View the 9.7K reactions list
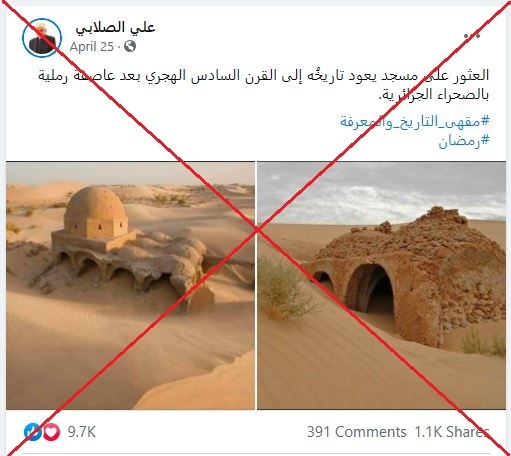Viewport: 511px width, 456px height. click(82, 432)
